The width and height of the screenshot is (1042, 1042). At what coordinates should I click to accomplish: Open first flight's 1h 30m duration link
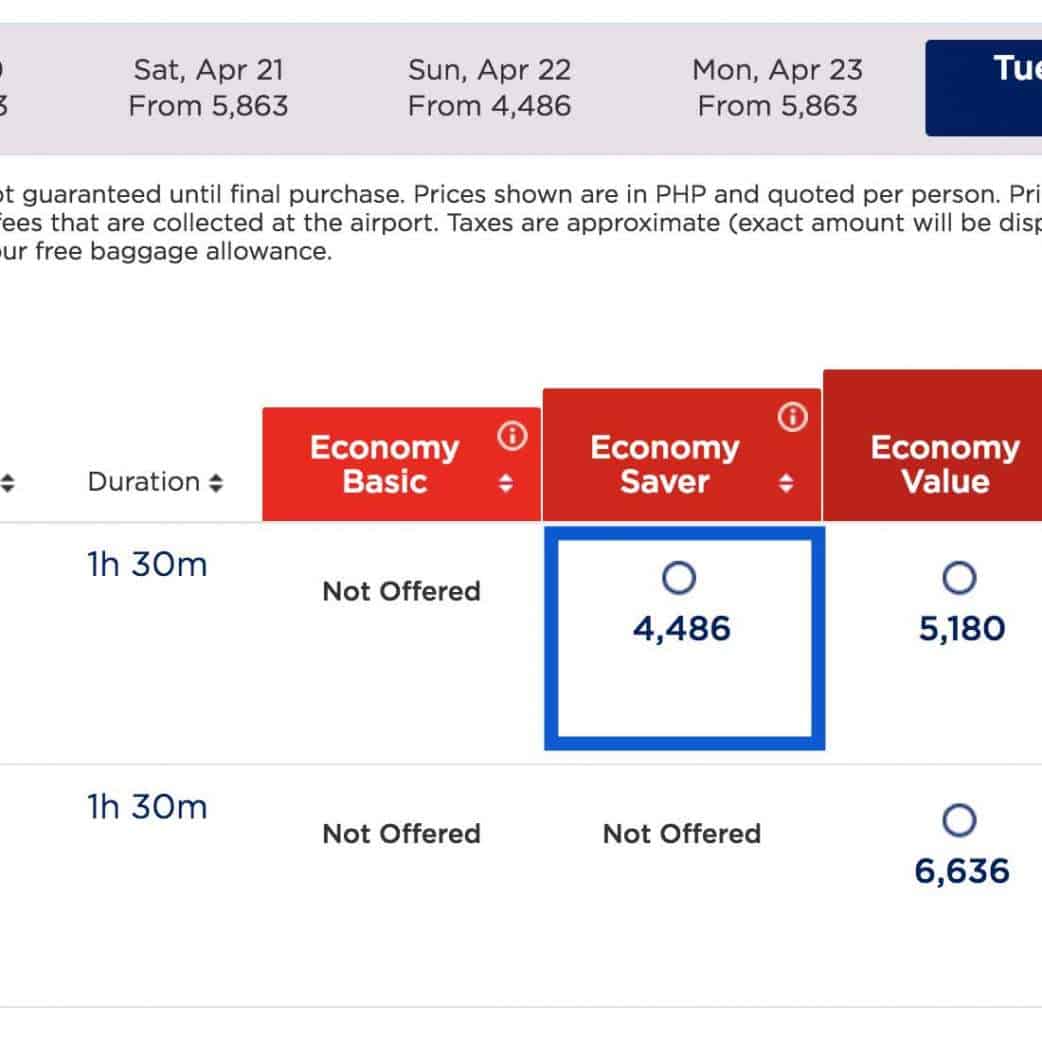coord(147,565)
